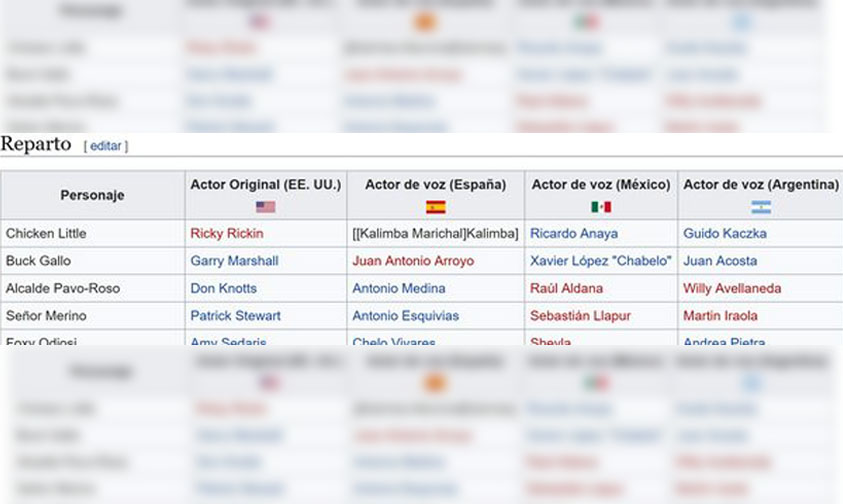Click the Mexico flag icon
The height and width of the screenshot is (504, 843).
[600, 207]
